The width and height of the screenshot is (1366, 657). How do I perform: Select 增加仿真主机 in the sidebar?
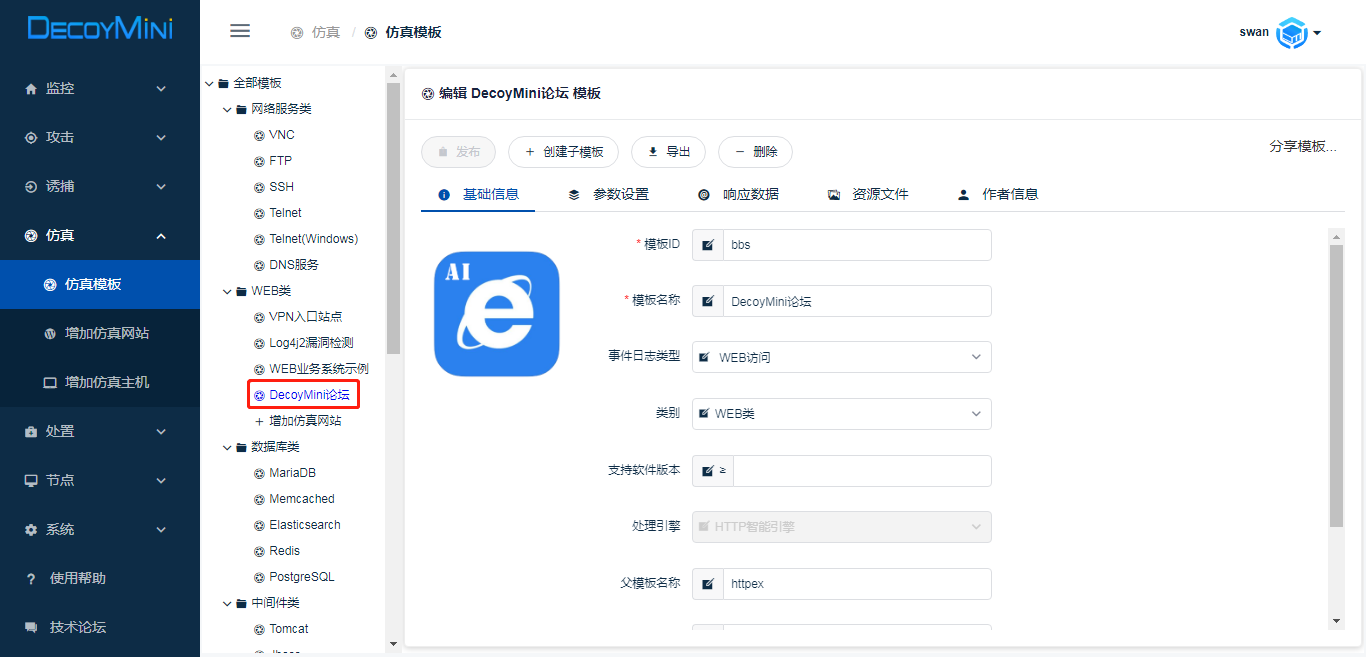106,382
